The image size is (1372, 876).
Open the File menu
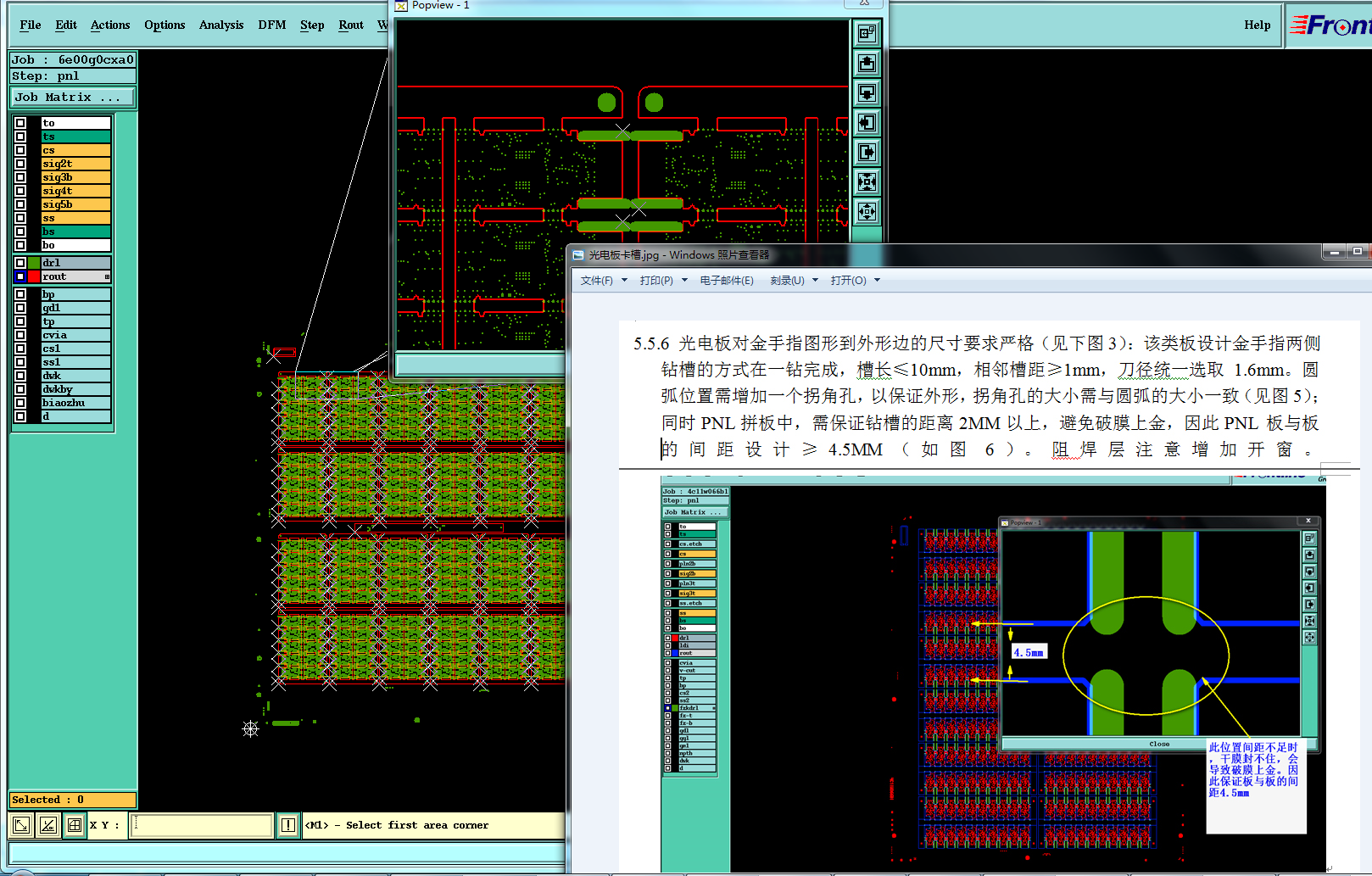(31, 25)
